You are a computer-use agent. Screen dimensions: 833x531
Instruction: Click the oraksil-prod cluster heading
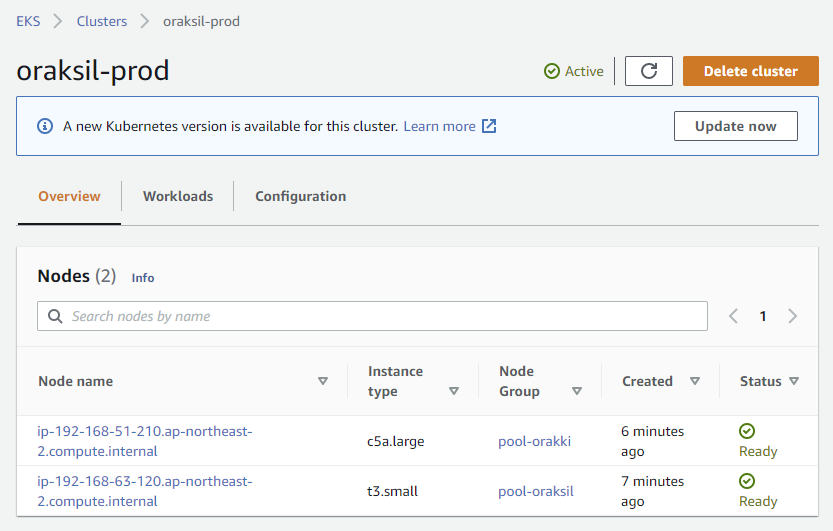[x=93, y=71]
